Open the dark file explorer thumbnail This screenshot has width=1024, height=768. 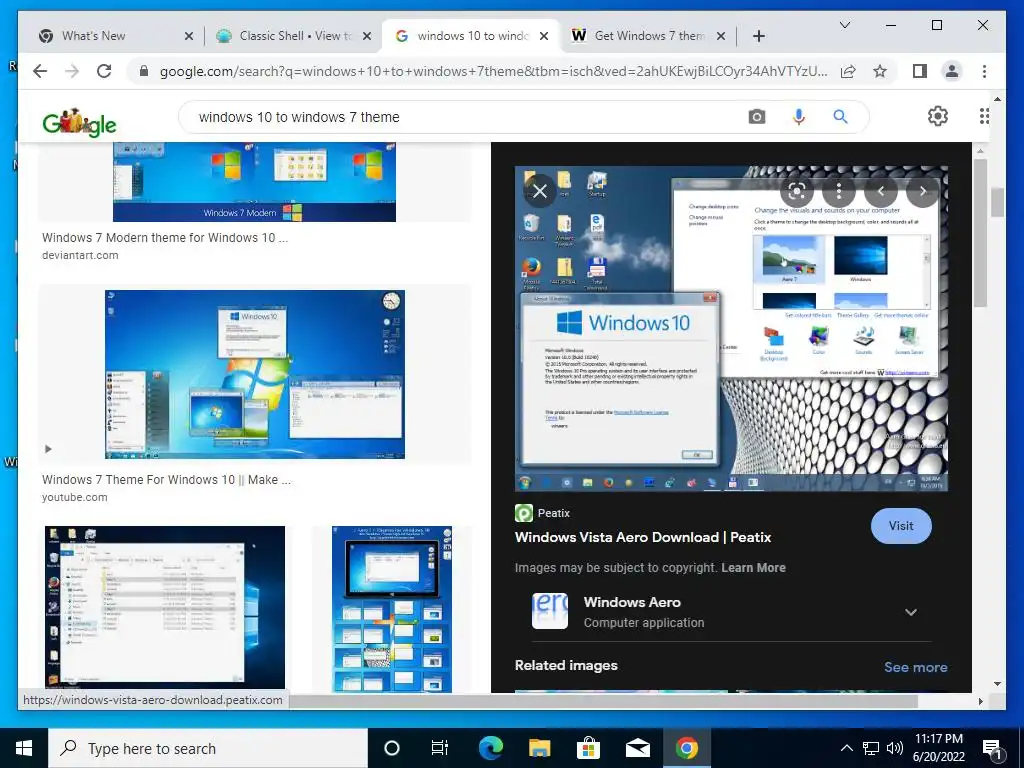click(165, 607)
